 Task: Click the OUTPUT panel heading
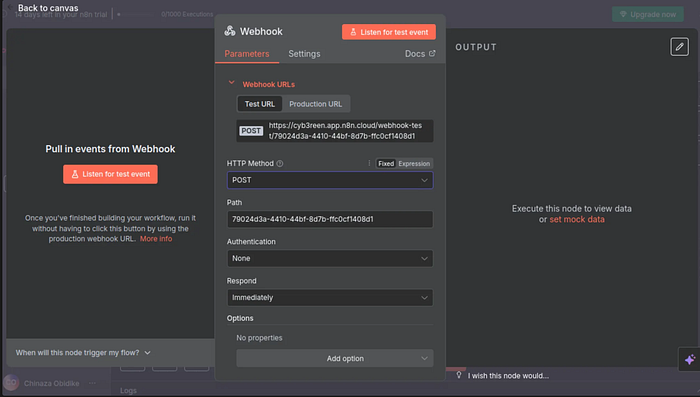point(476,47)
